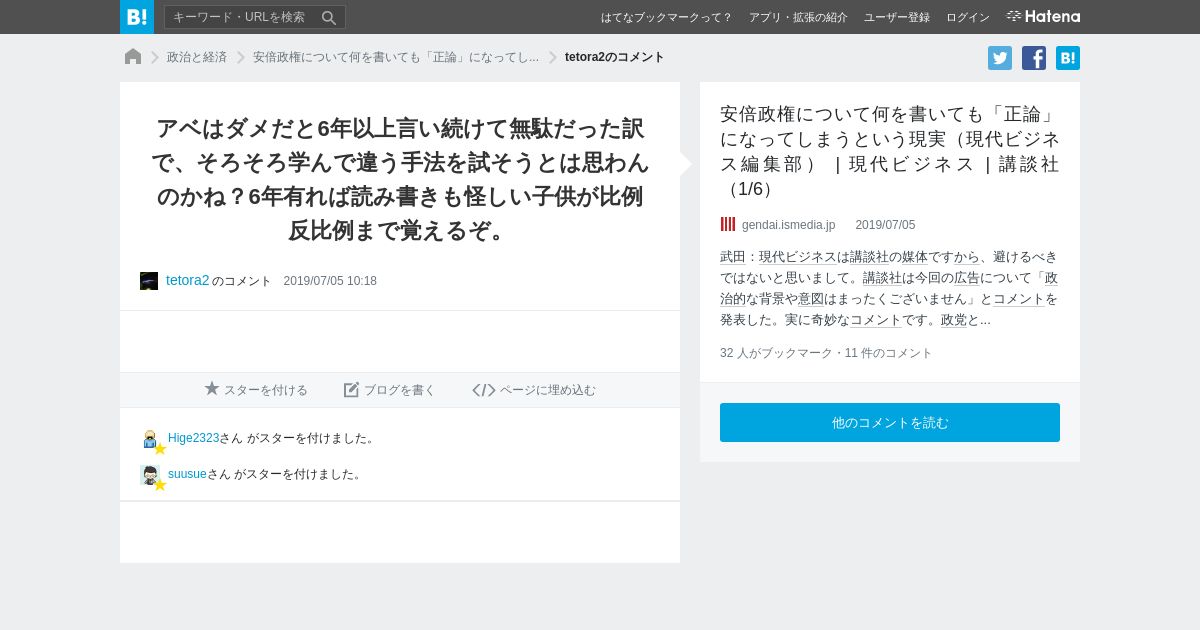Open the 政党 keyword link in summary
This screenshot has width=1200, height=630.
pos(954,320)
